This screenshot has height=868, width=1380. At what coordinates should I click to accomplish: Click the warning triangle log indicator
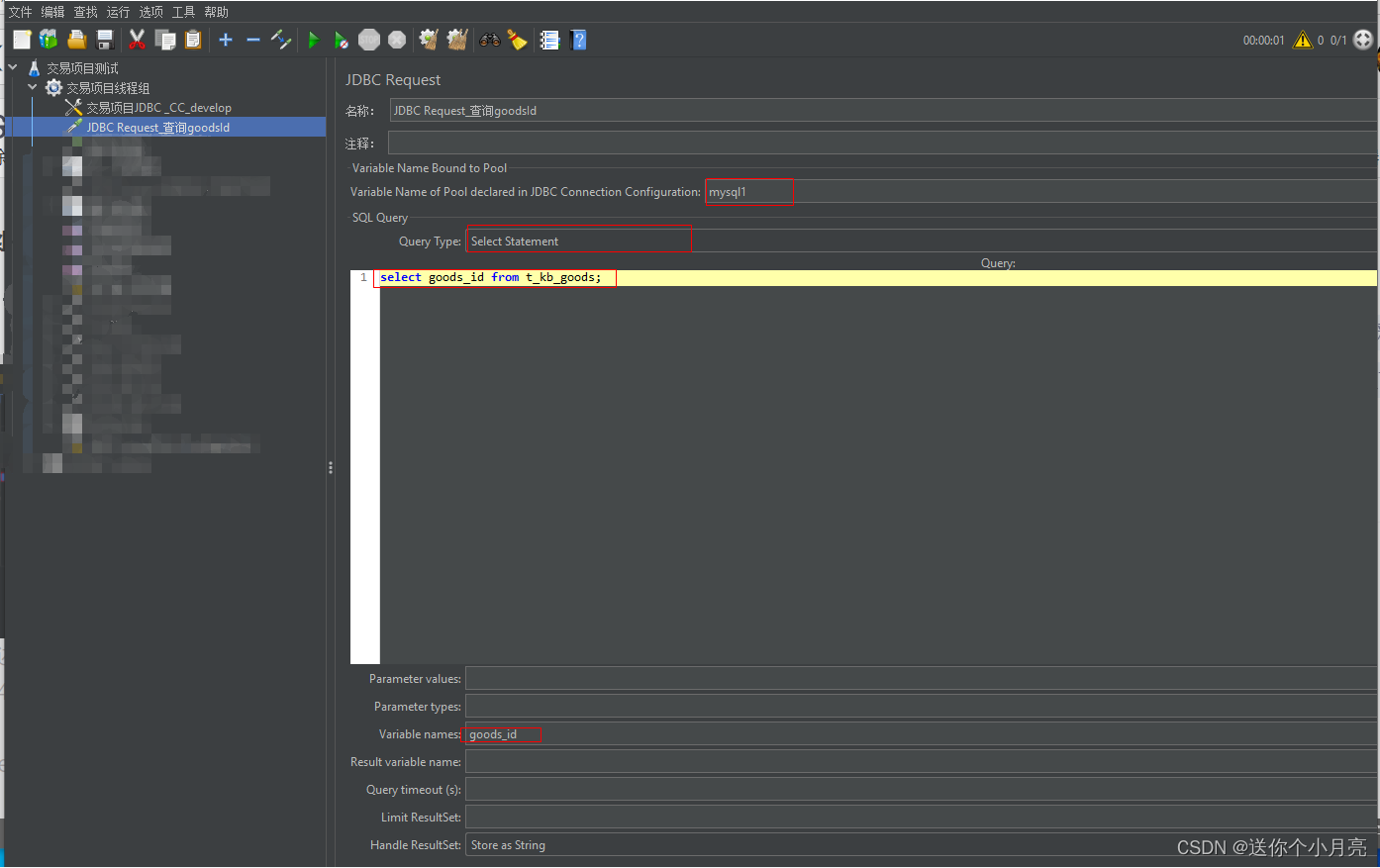(1303, 40)
